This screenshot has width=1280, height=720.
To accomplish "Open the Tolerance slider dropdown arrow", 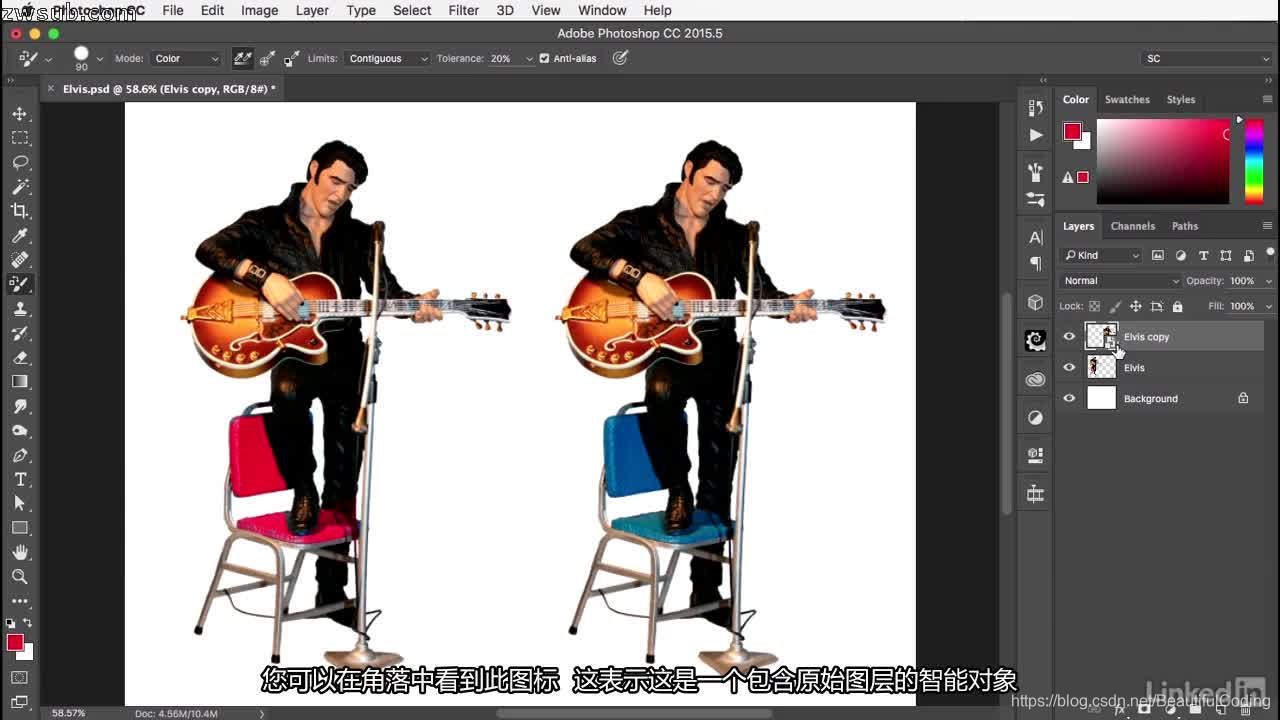I will click(x=529, y=58).
